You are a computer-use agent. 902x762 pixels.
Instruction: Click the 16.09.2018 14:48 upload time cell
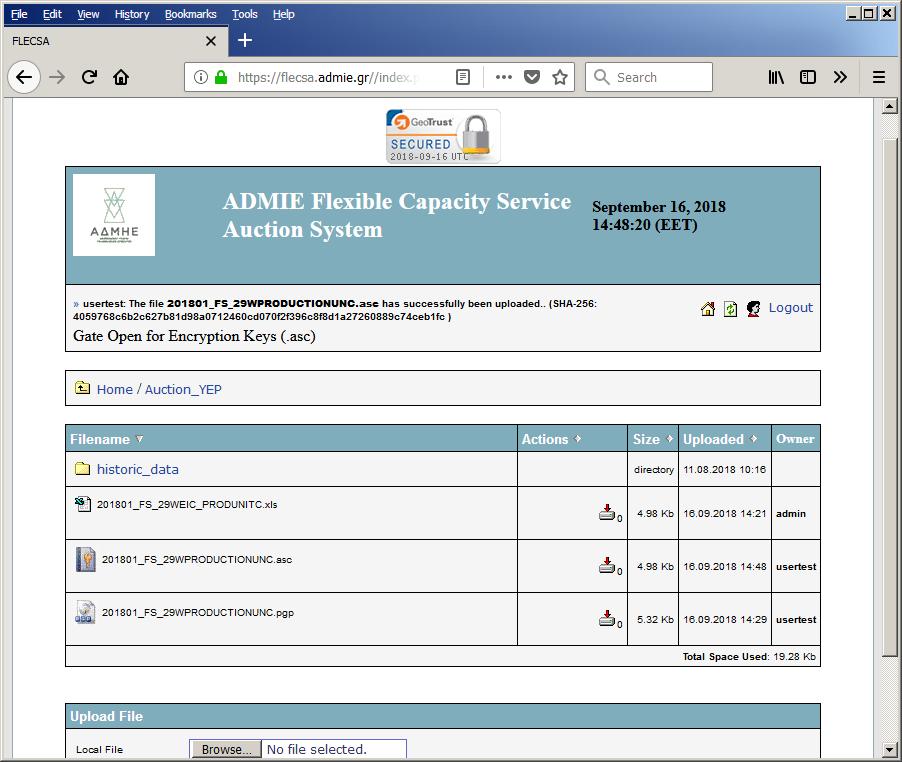pyautogui.click(x=725, y=566)
